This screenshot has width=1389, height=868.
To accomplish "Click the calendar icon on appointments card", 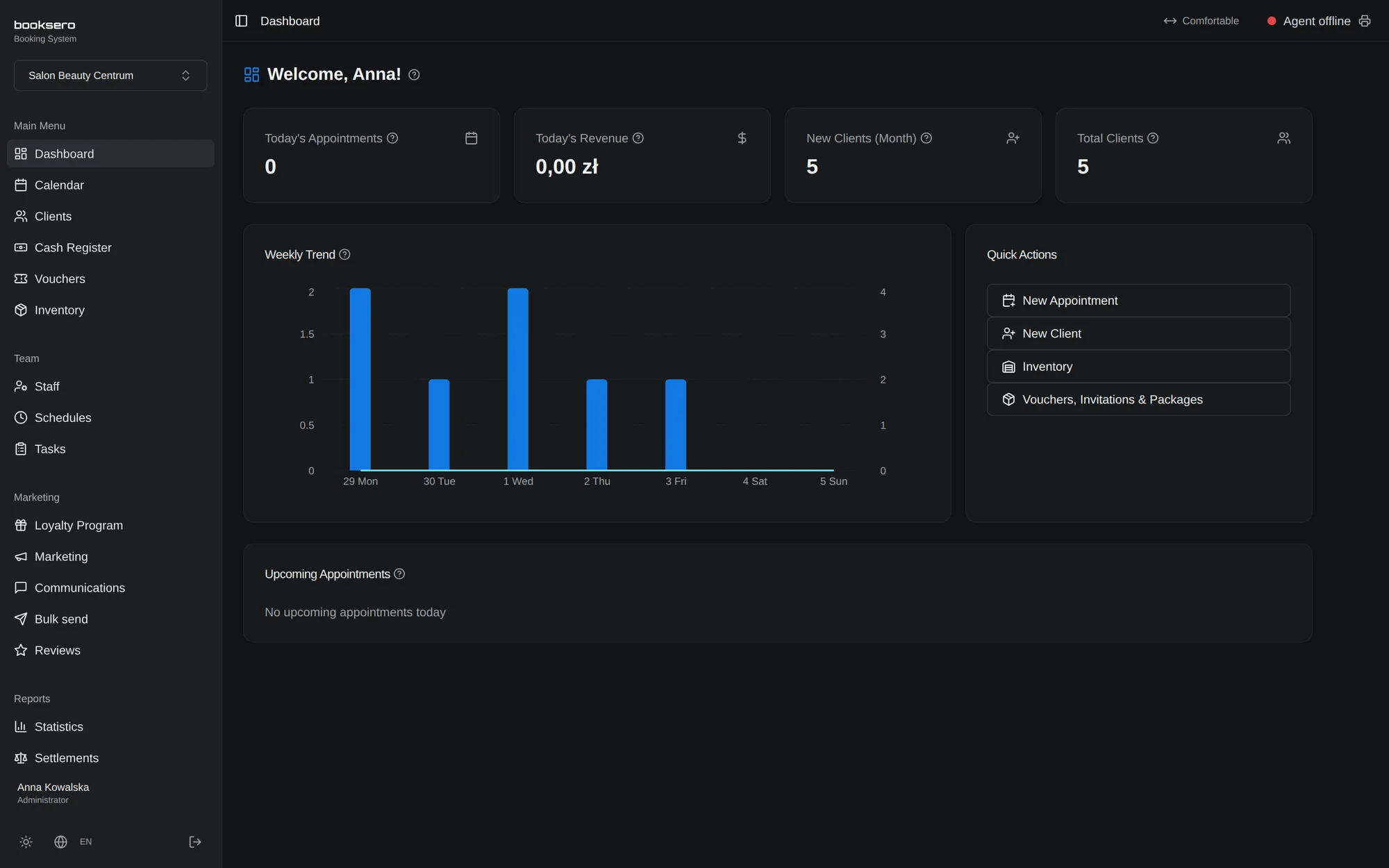I will tap(471, 138).
